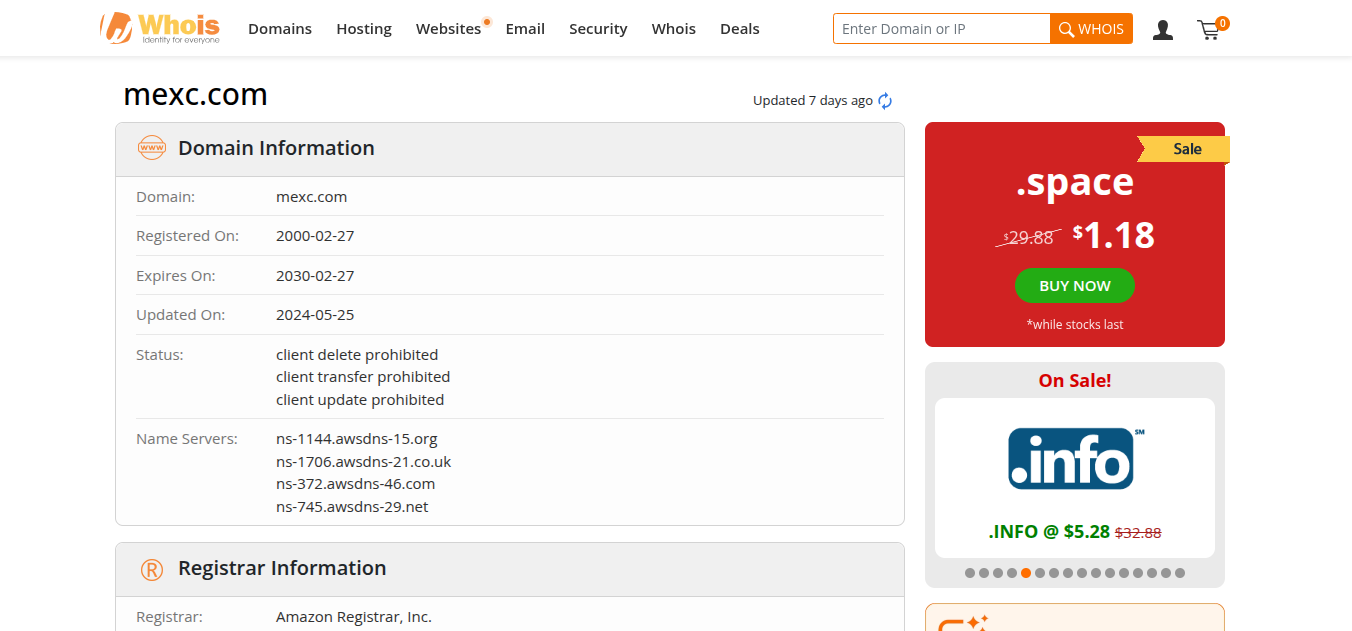Click the status client update prohibited
Screen dimensions: 1352x631
(360, 400)
